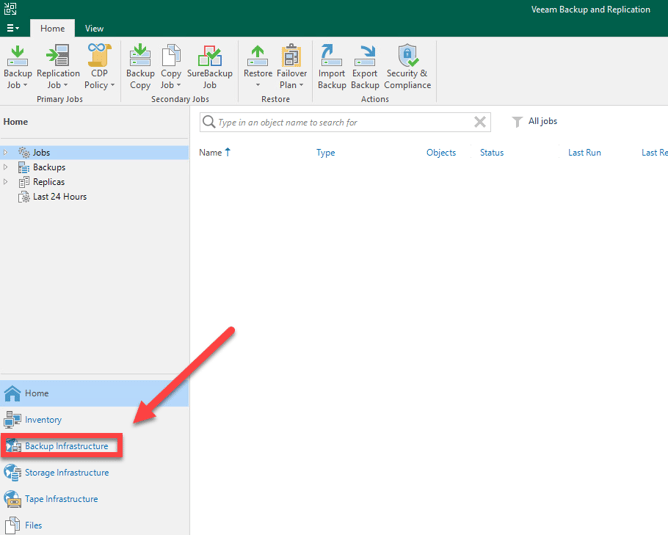
Task: Open the Files view label
Action: click(33, 525)
